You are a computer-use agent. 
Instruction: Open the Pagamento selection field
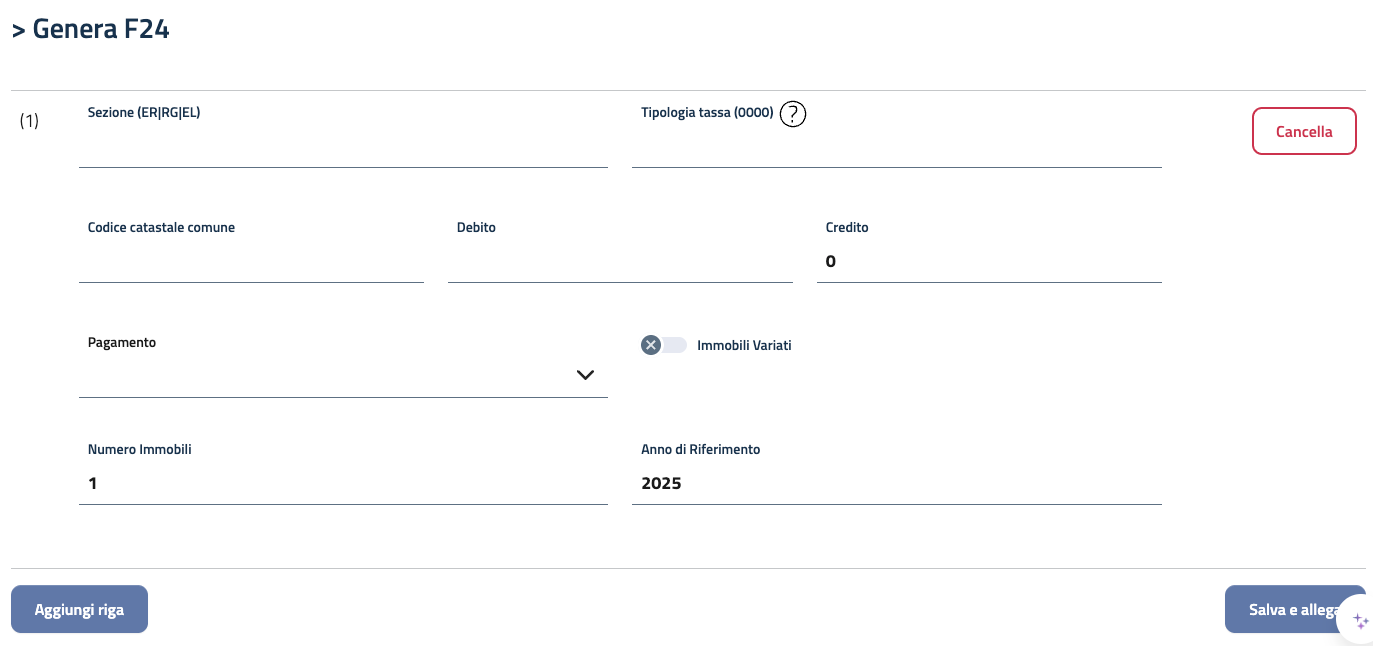coord(330,376)
